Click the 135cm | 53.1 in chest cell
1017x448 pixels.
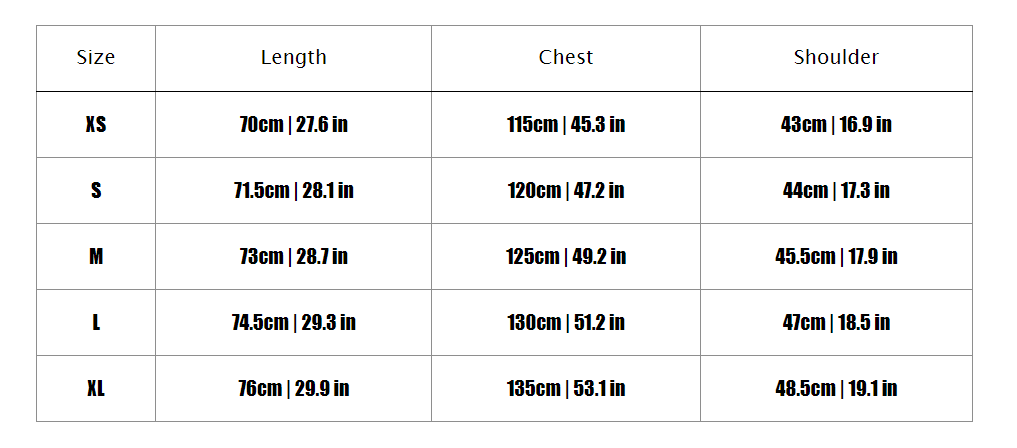pos(566,389)
